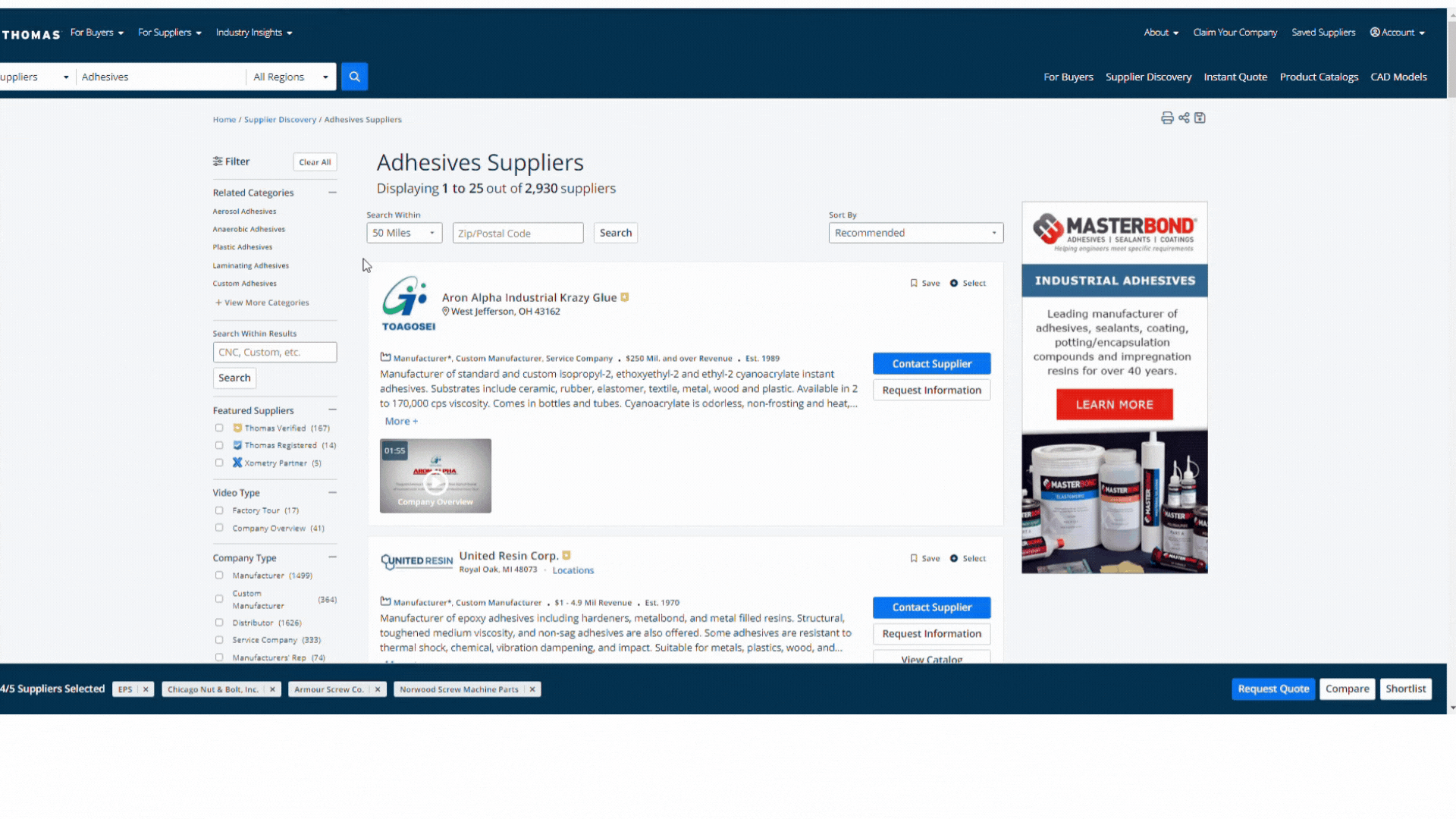Screen dimensions: 1456x819
Task: Click the company overview video thumbnail
Action: point(435,475)
